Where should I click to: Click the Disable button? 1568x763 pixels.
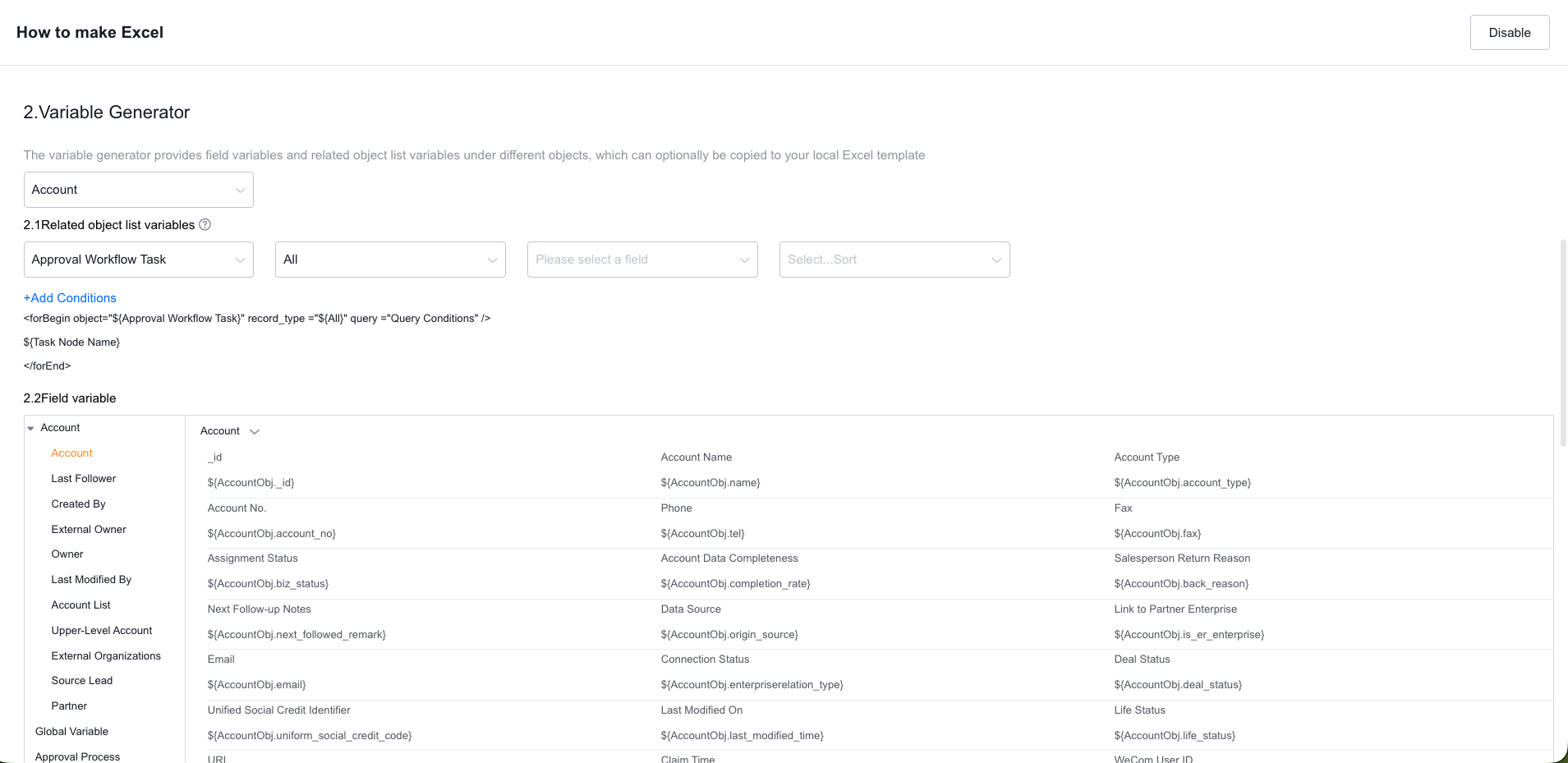point(1510,33)
